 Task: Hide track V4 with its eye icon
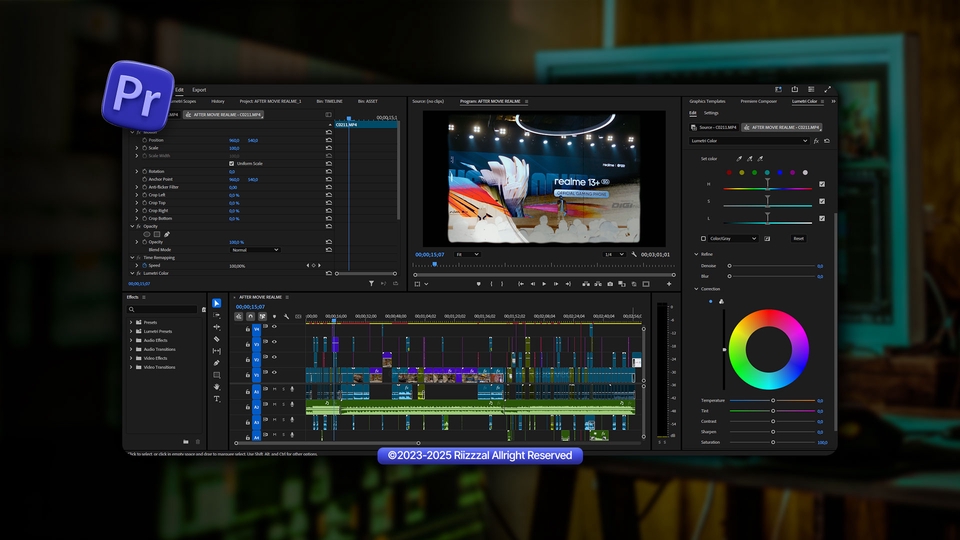(274, 327)
